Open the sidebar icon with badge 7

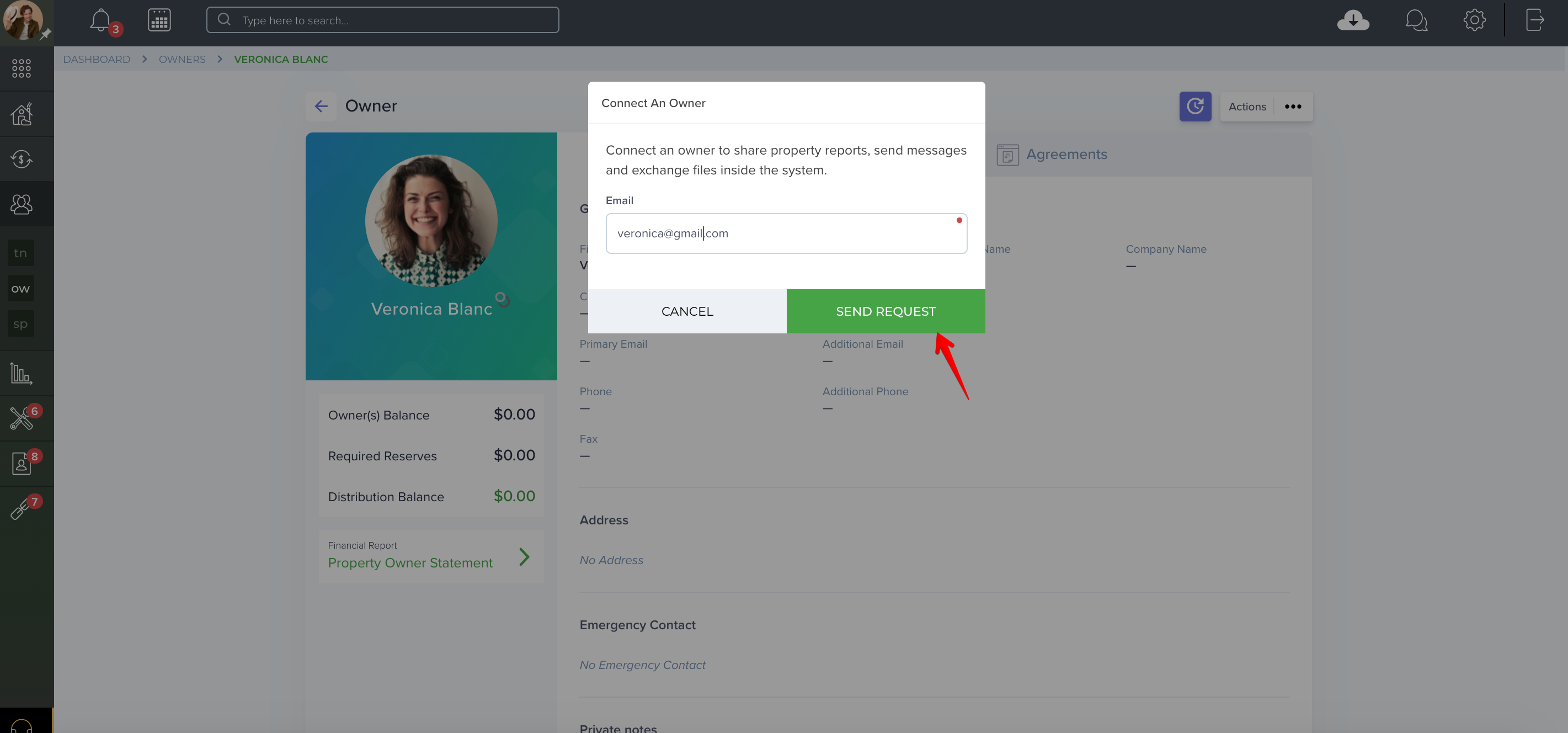[20, 509]
